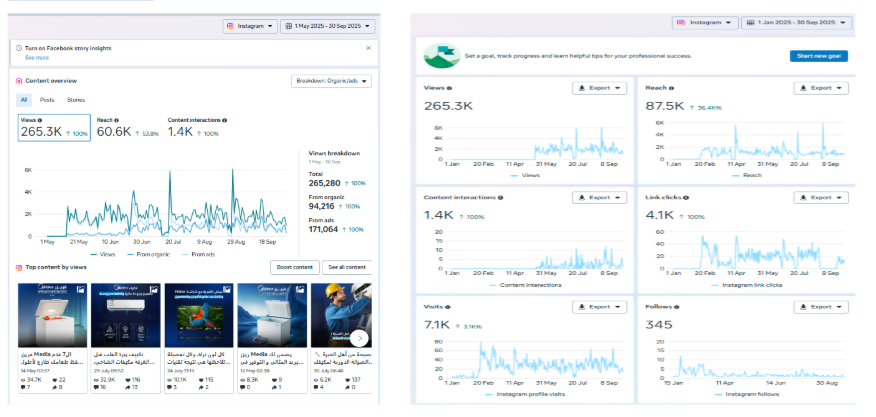Viewport: 876px width, 417px height.
Task: Expand the 1 Jan 2025 - 30 Sep 2025 date picker
Action: pos(795,22)
